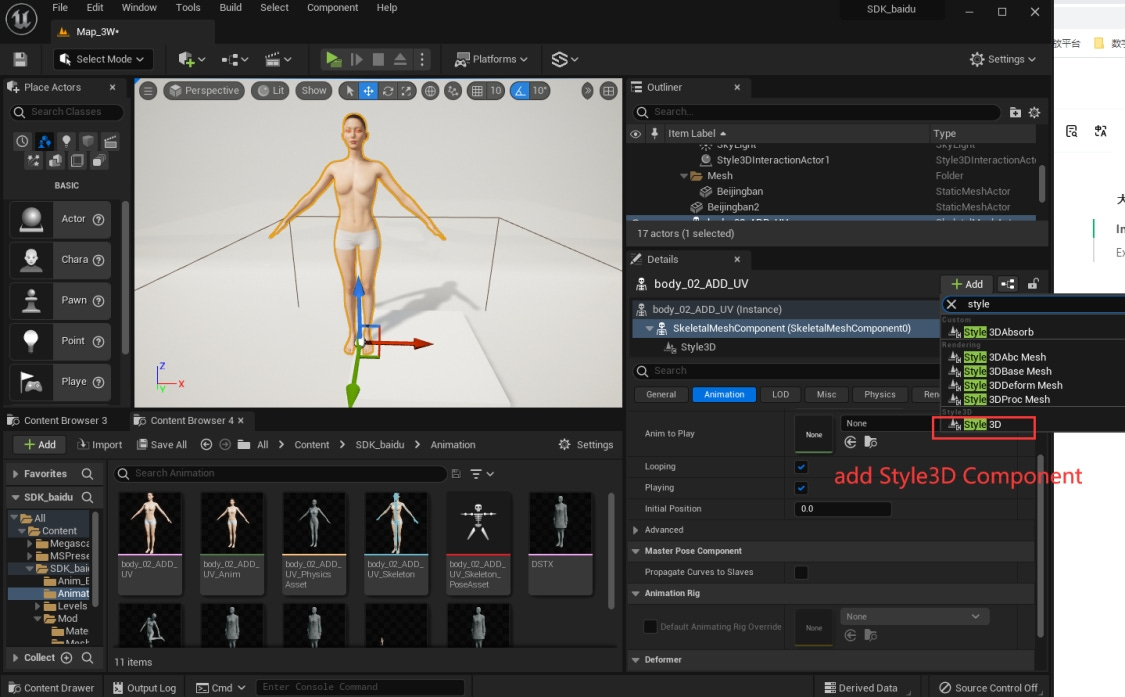Collapse the Master Pose Component section

coord(636,551)
